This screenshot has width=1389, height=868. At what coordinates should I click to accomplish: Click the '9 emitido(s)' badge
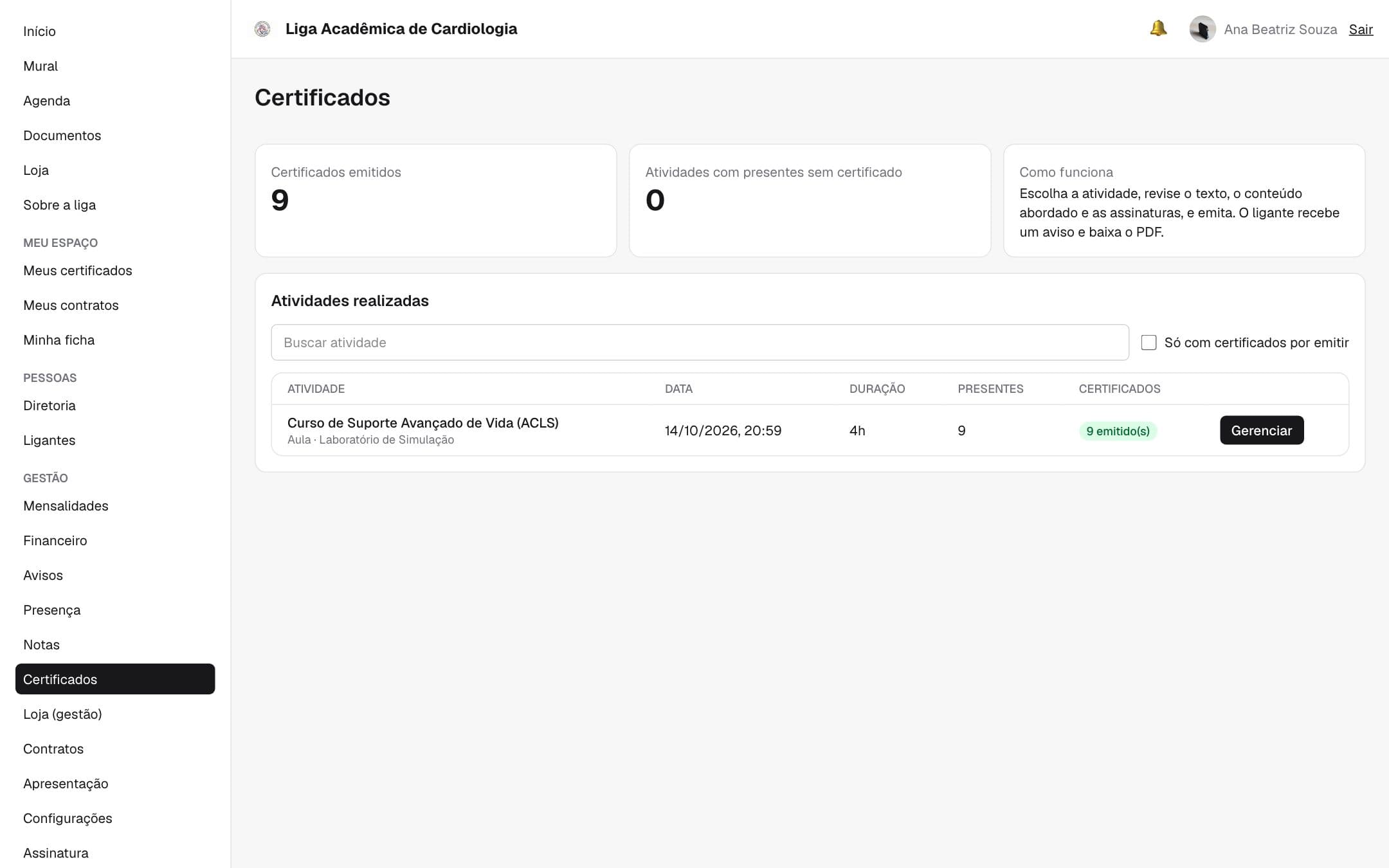(1118, 431)
